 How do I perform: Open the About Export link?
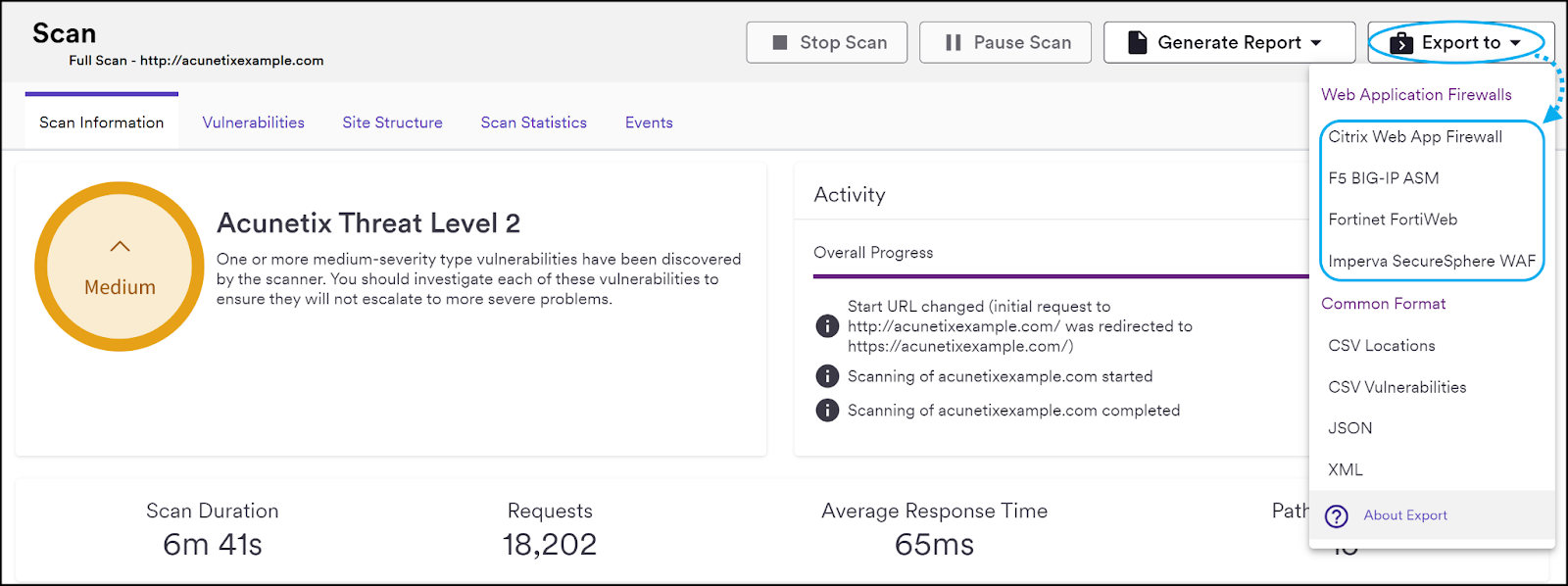1405,515
